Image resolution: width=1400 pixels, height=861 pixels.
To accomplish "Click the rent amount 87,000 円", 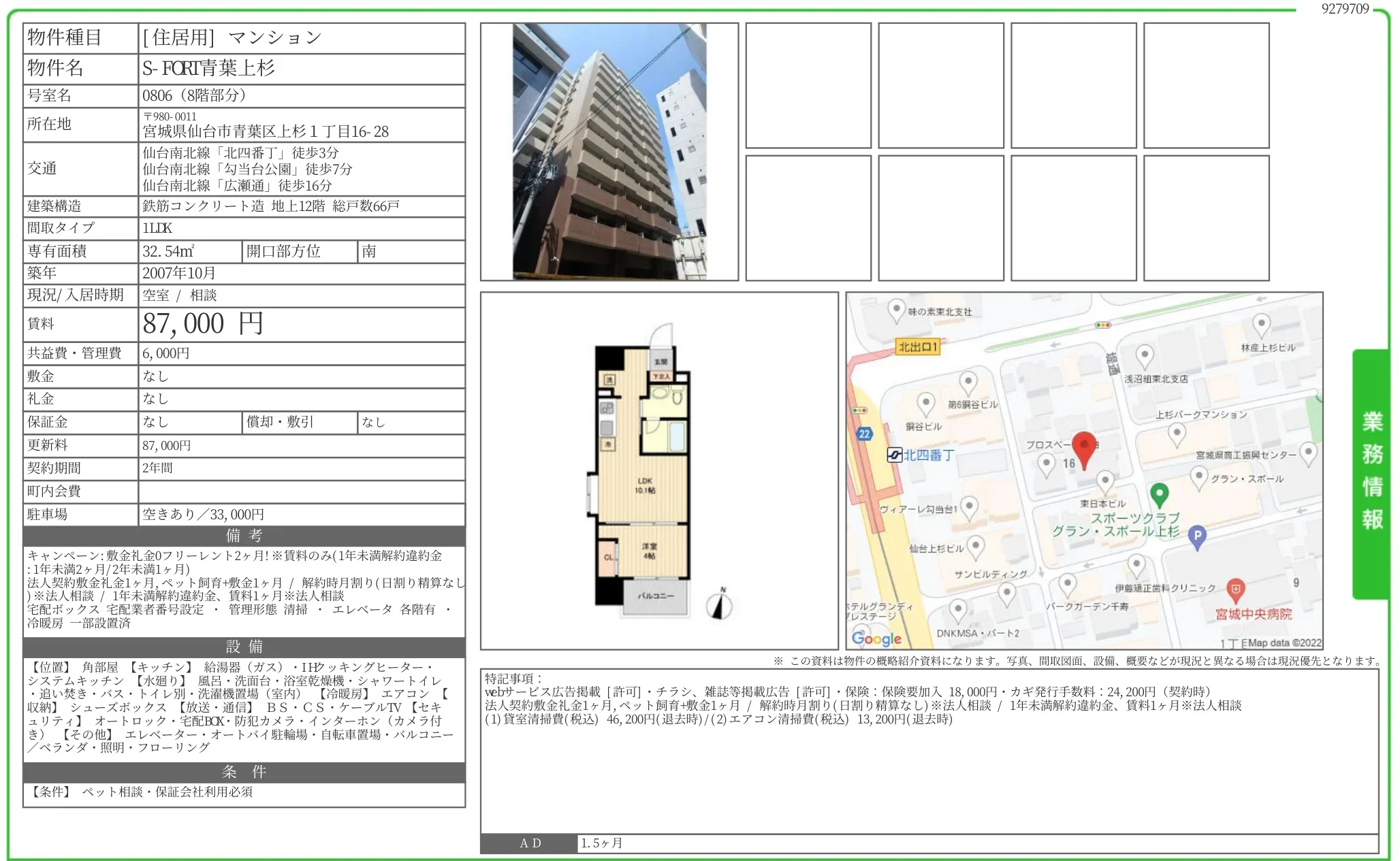I will click(x=203, y=324).
